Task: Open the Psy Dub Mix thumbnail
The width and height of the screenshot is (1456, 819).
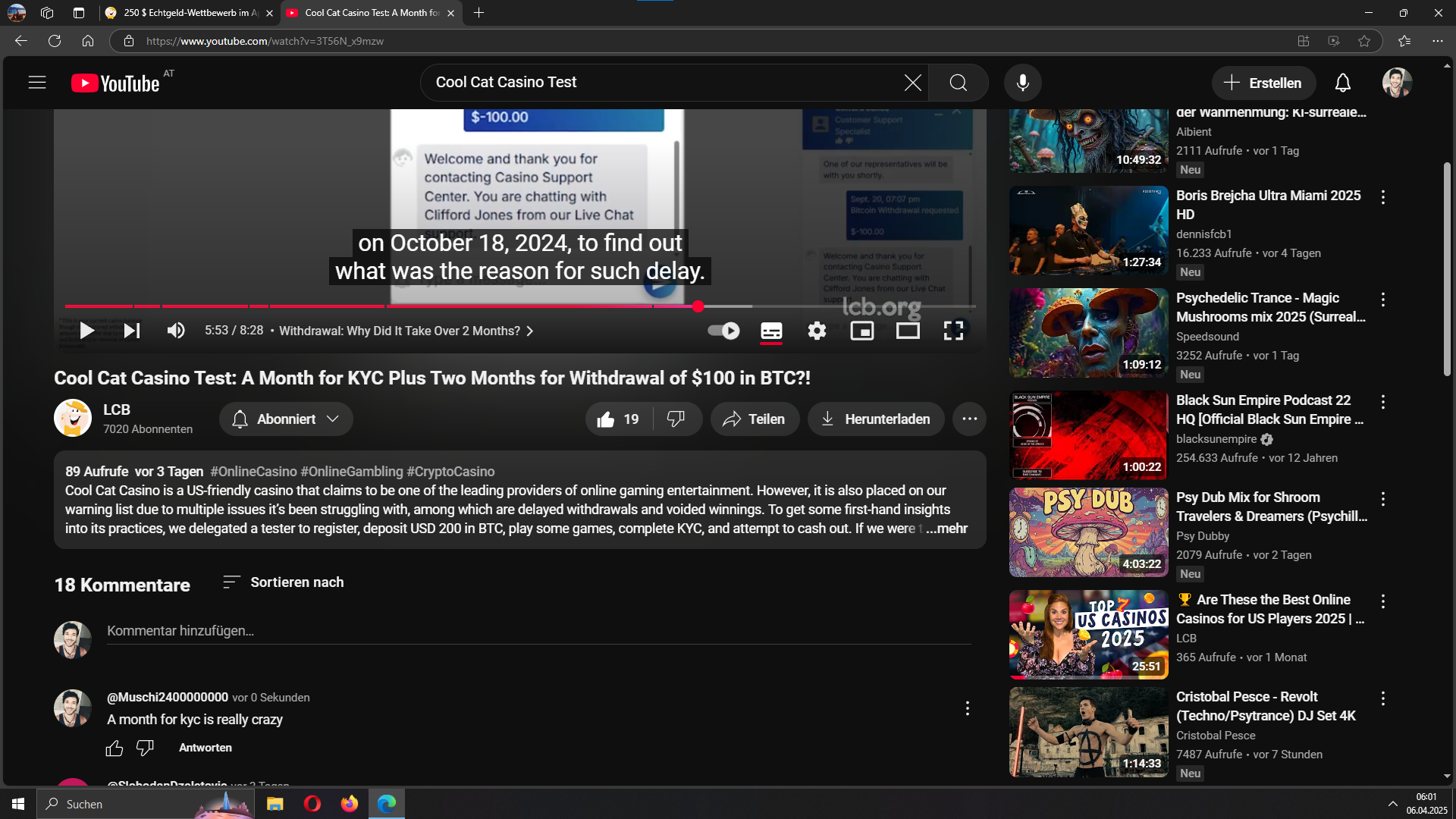Action: [1089, 532]
